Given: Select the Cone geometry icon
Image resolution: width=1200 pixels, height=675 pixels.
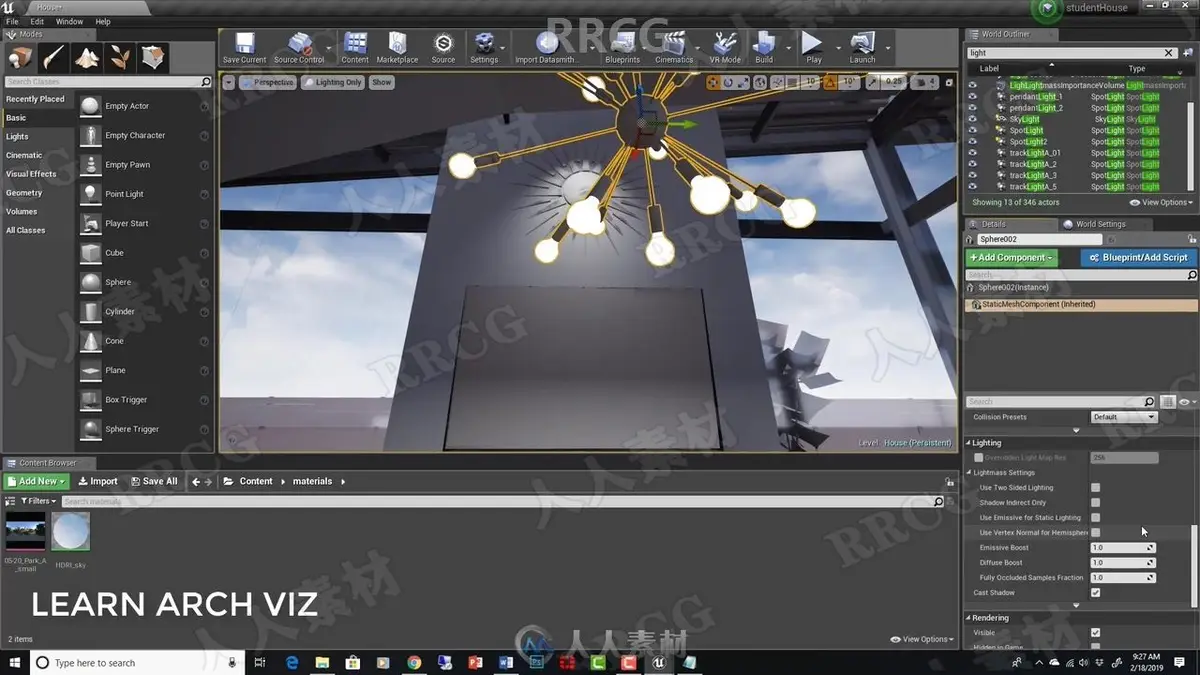Looking at the screenshot, I should pos(90,341).
